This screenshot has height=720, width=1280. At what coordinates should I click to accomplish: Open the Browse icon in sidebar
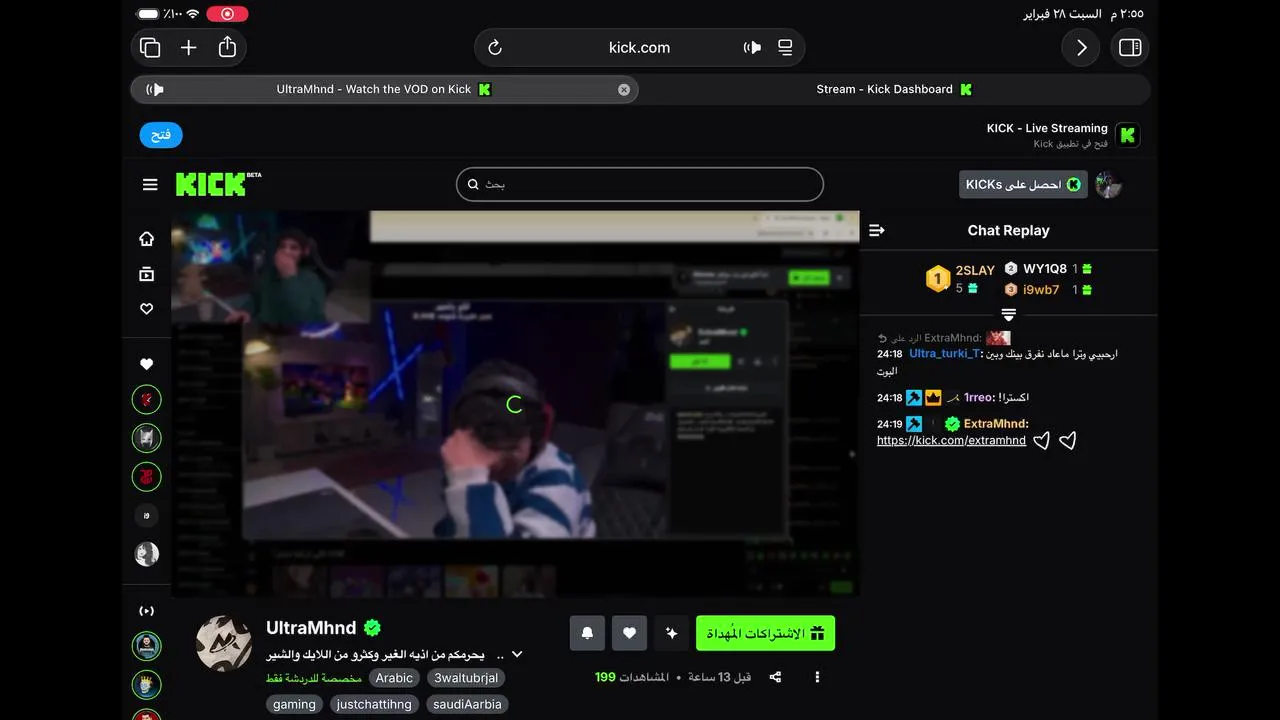pyautogui.click(x=147, y=274)
